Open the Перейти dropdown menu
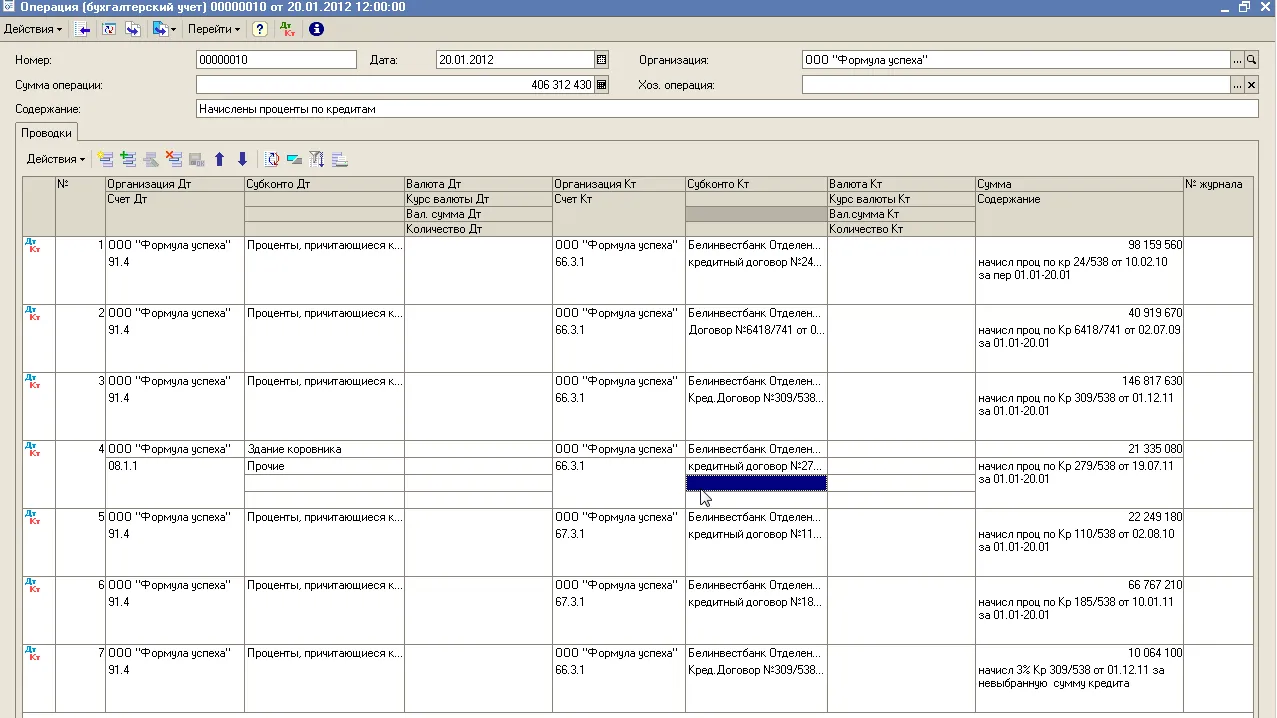This screenshot has height=718, width=1277. coord(214,29)
